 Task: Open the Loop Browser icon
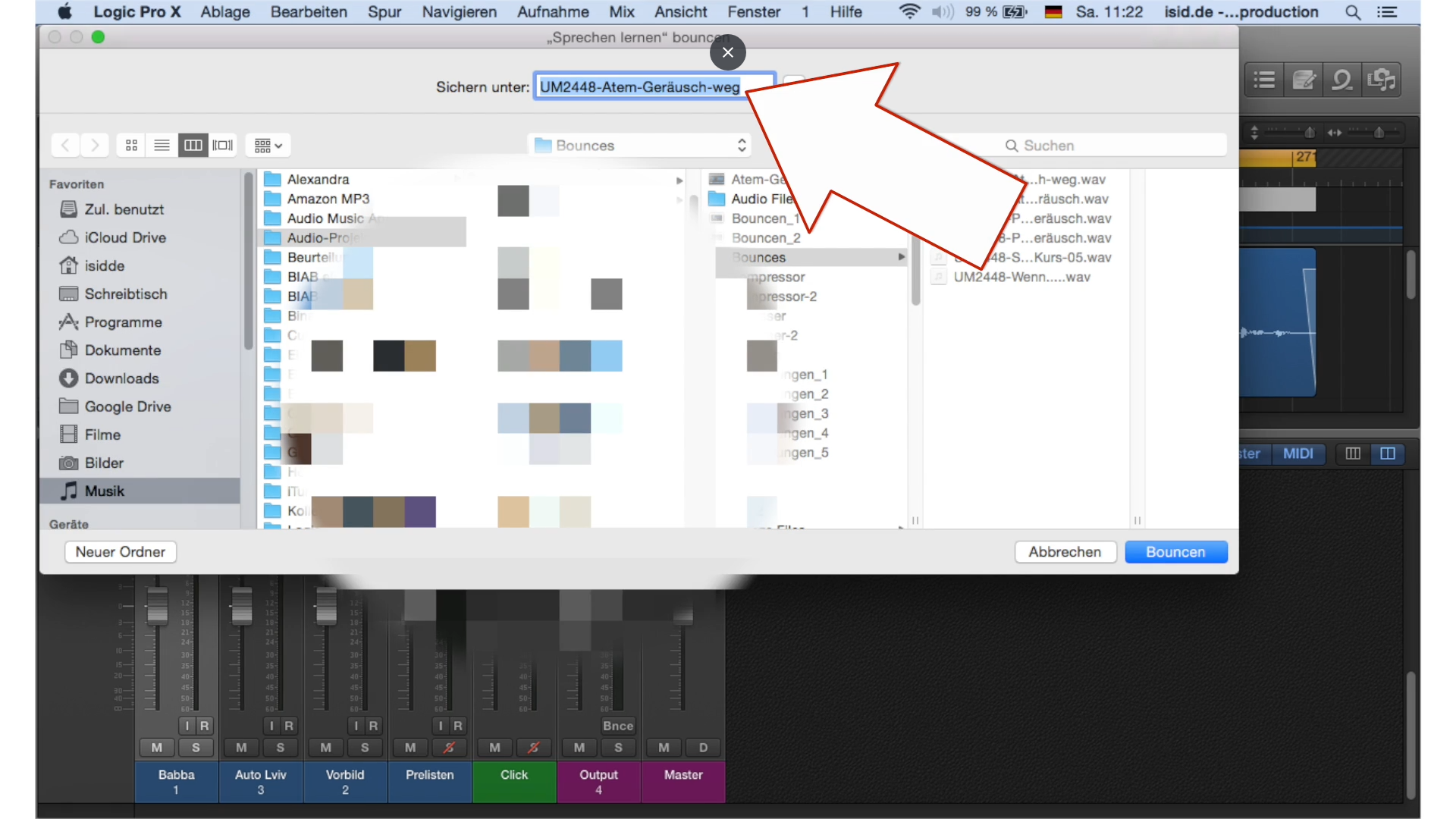1342,80
